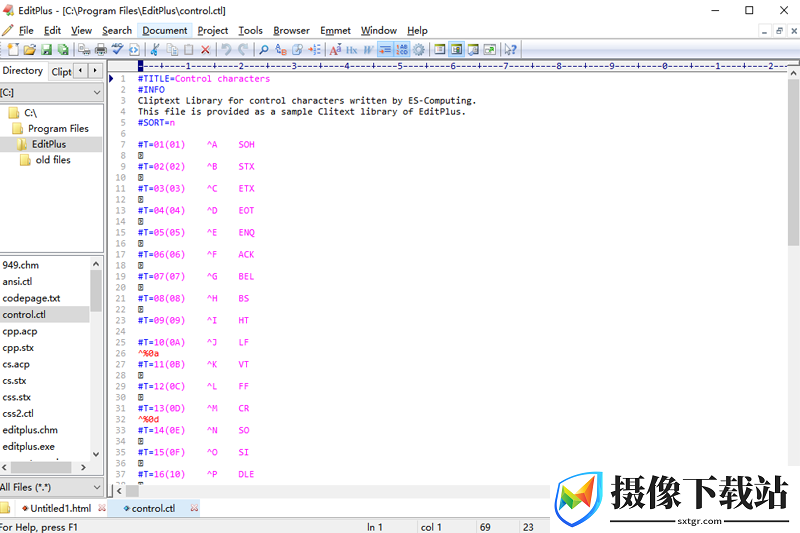The height and width of the screenshot is (533, 800).
Task: Click the Save All toolbar icon
Action: (x=63, y=49)
